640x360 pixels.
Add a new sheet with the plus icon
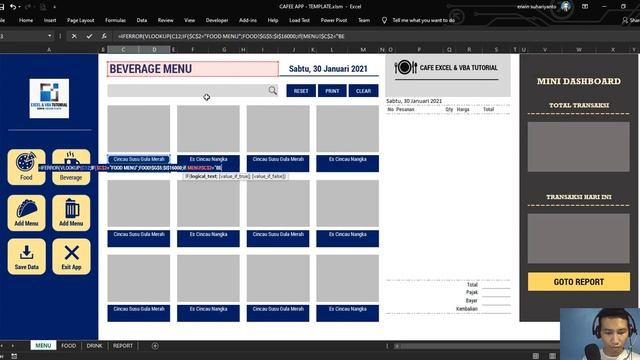click(155, 346)
